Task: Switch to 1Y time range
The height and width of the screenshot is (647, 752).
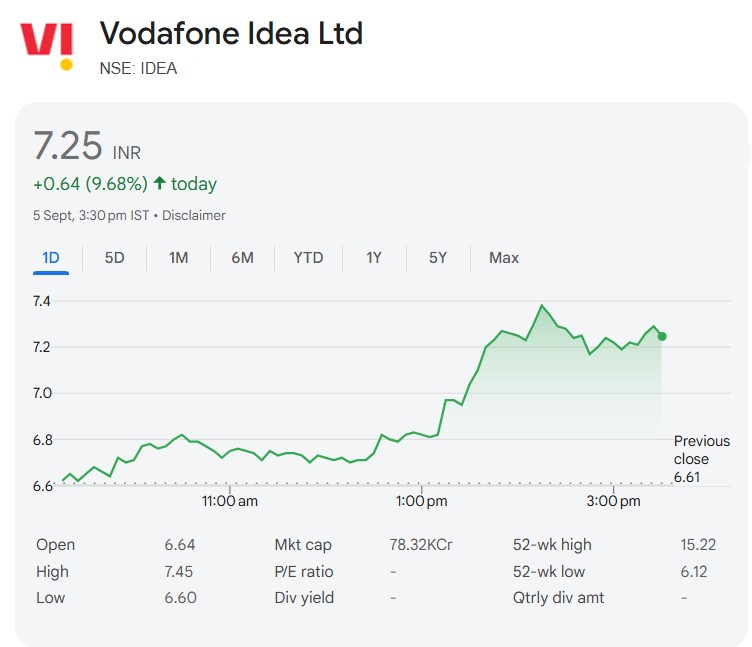Action: pyautogui.click(x=374, y=258)
